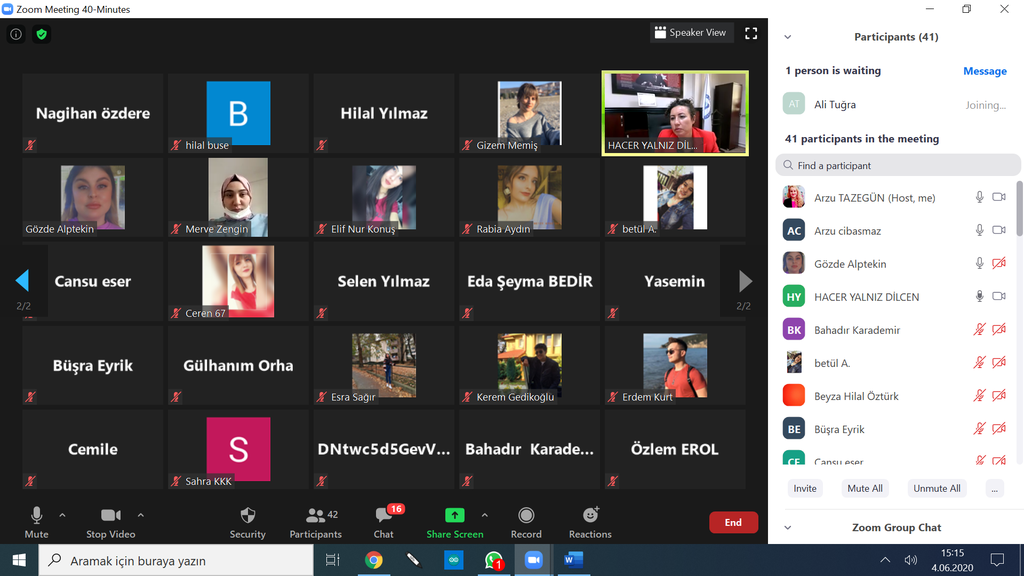Click the red End meeting button

point(733,522)
